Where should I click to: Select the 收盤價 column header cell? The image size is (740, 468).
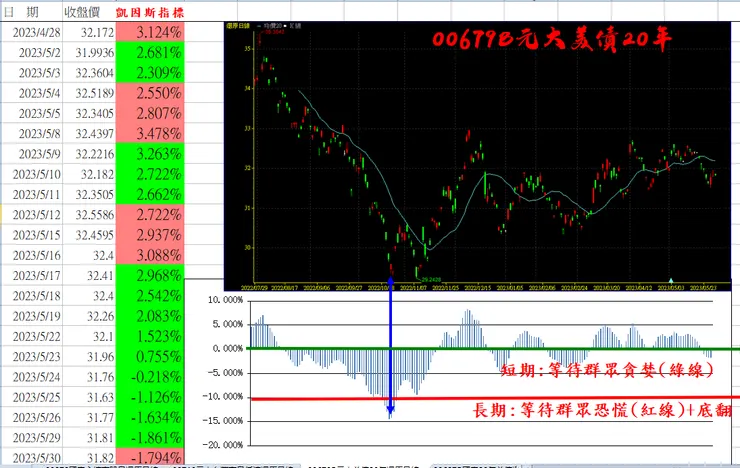pyautogui.click(x=89, y=12)
